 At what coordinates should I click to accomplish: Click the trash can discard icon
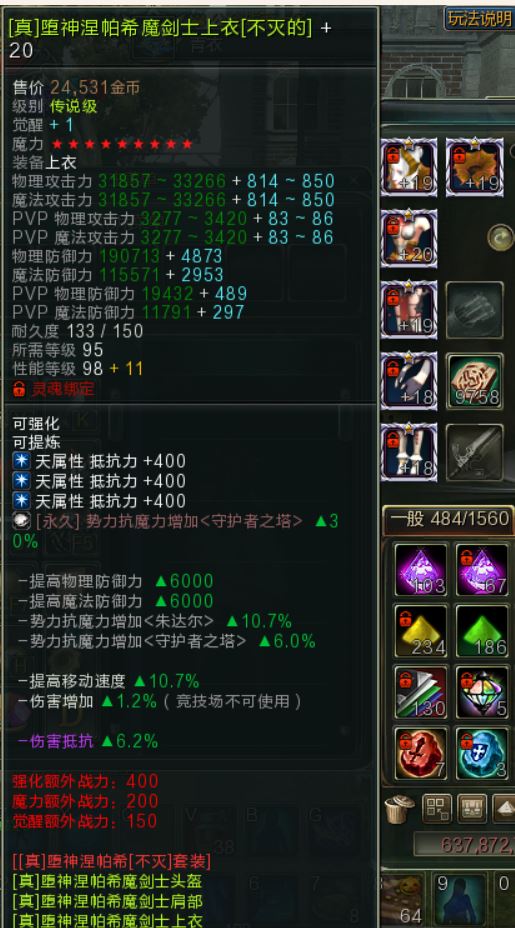point(400,808)
